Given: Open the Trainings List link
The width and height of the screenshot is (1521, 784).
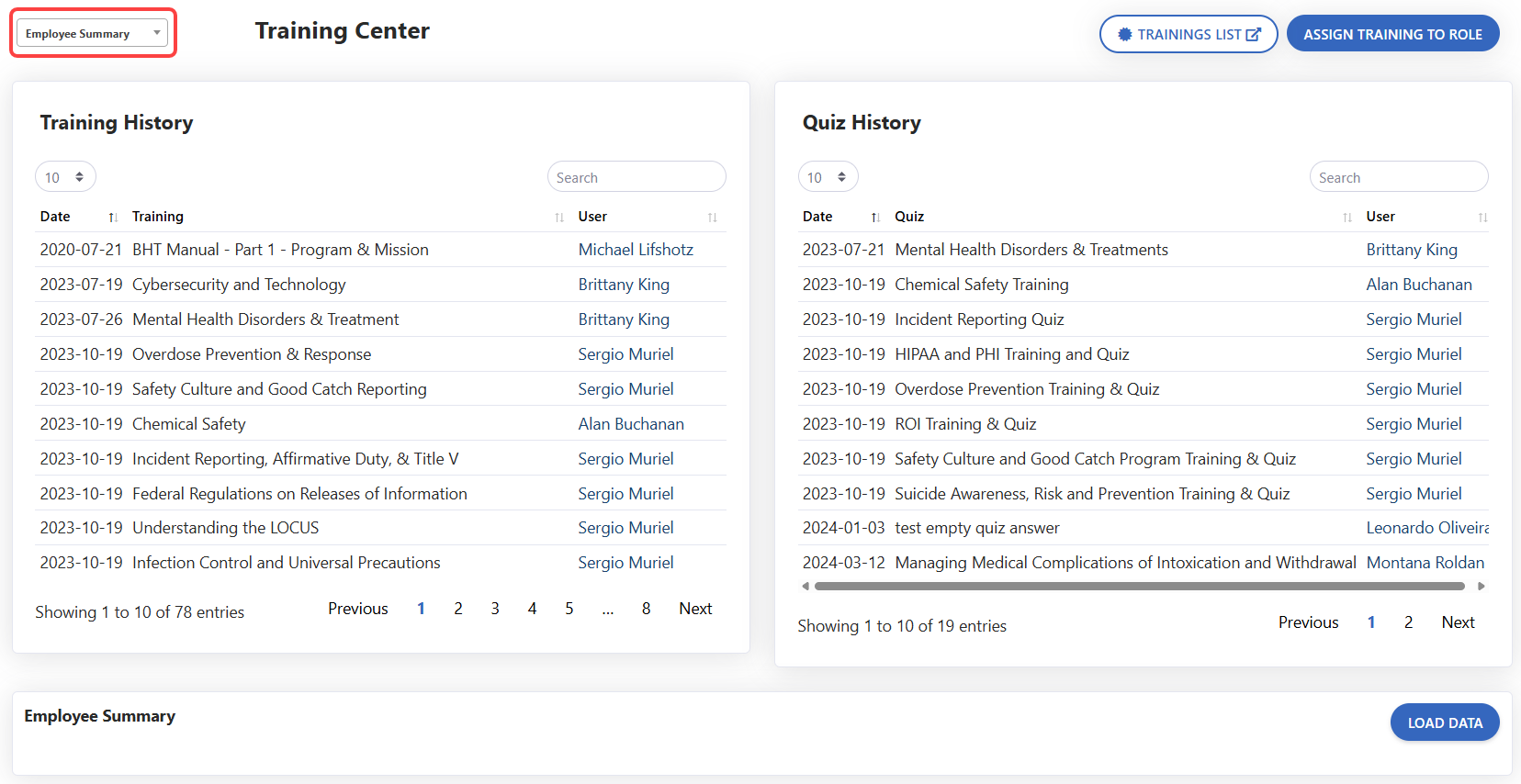Looking at the screenshot, I should (1189, 34).
